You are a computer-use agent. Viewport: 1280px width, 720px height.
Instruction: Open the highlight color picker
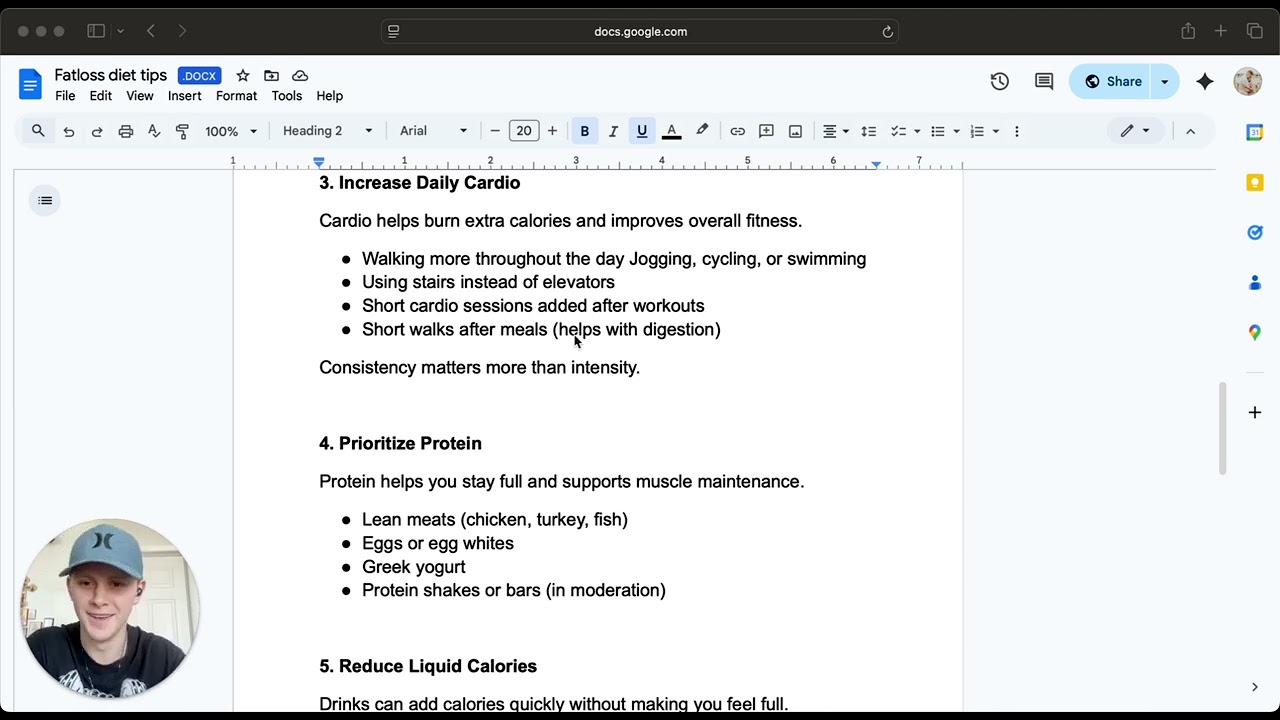[x=702, y=131]
